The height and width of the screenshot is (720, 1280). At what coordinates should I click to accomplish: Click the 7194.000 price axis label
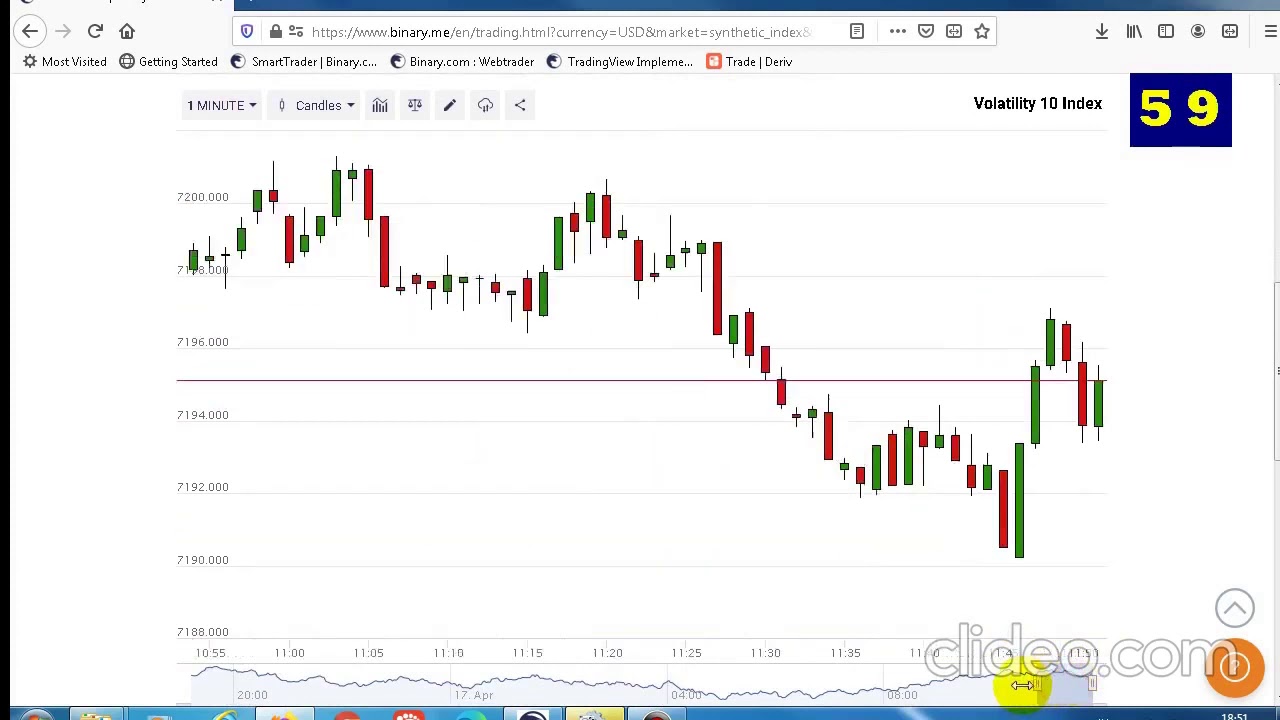(x=202, y=415)
